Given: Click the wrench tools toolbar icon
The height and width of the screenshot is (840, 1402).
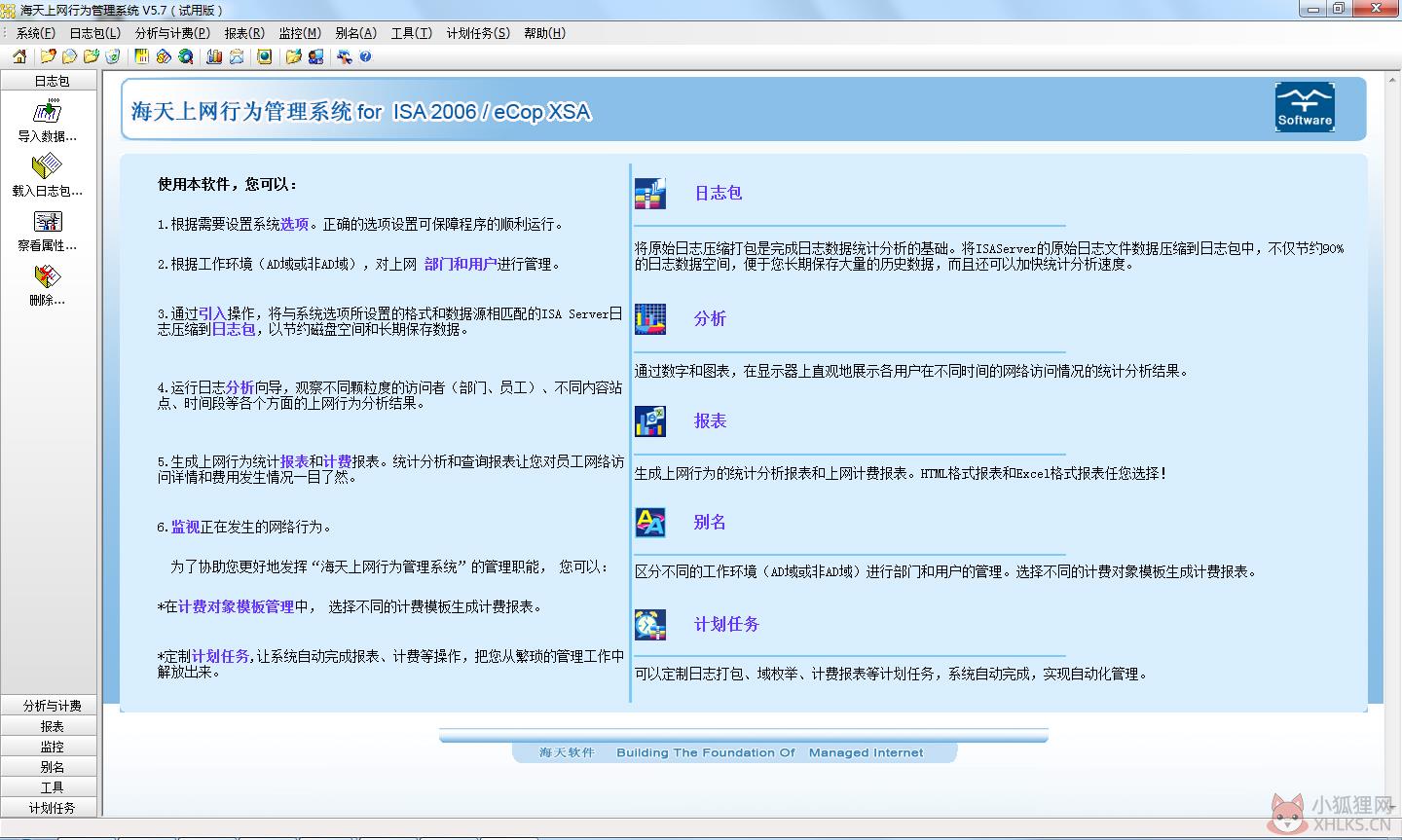Looking at the screenshot, I should click(x=344, y=56).
